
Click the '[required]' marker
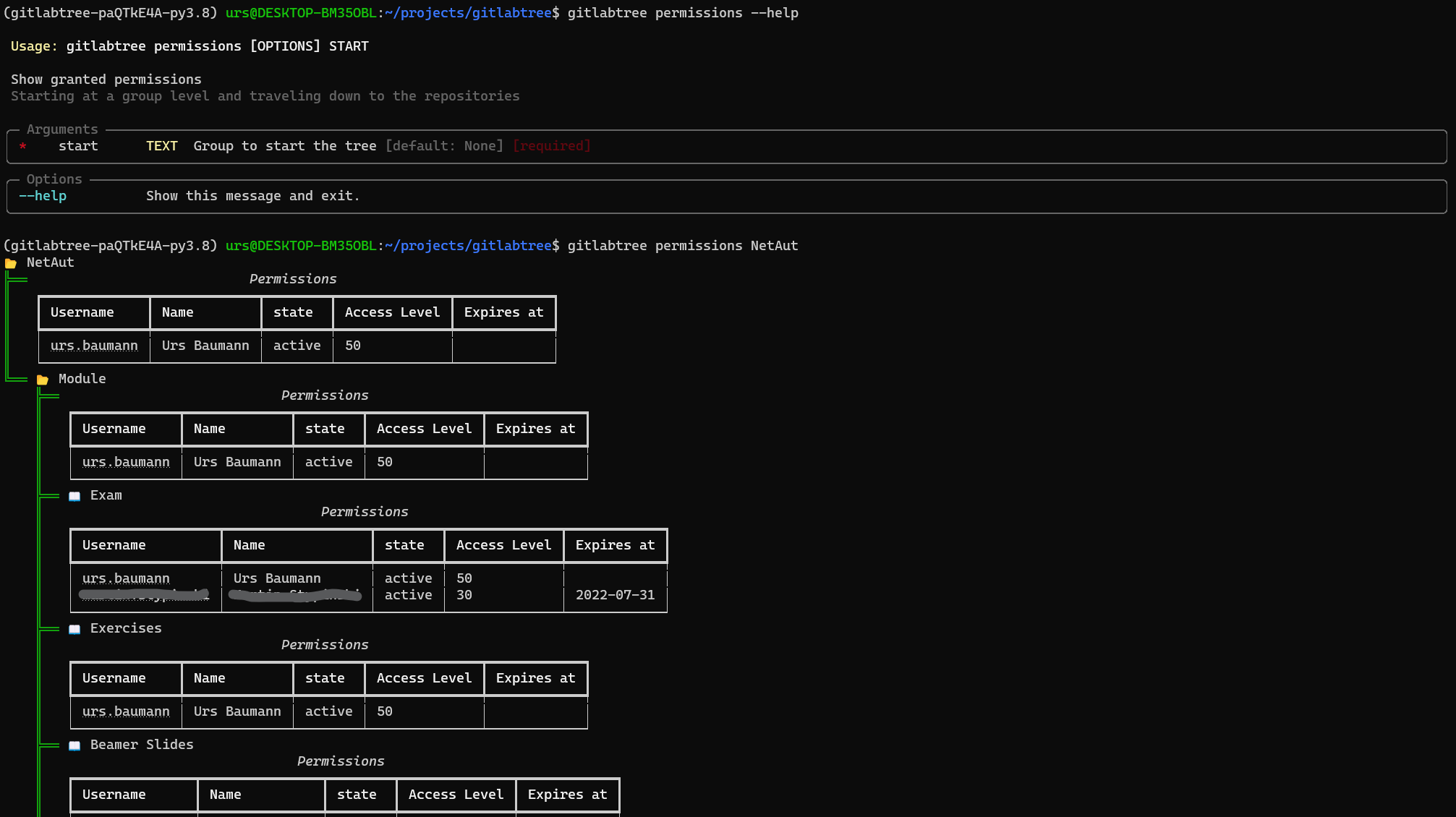pyautogui.click(x=552, y=146)
